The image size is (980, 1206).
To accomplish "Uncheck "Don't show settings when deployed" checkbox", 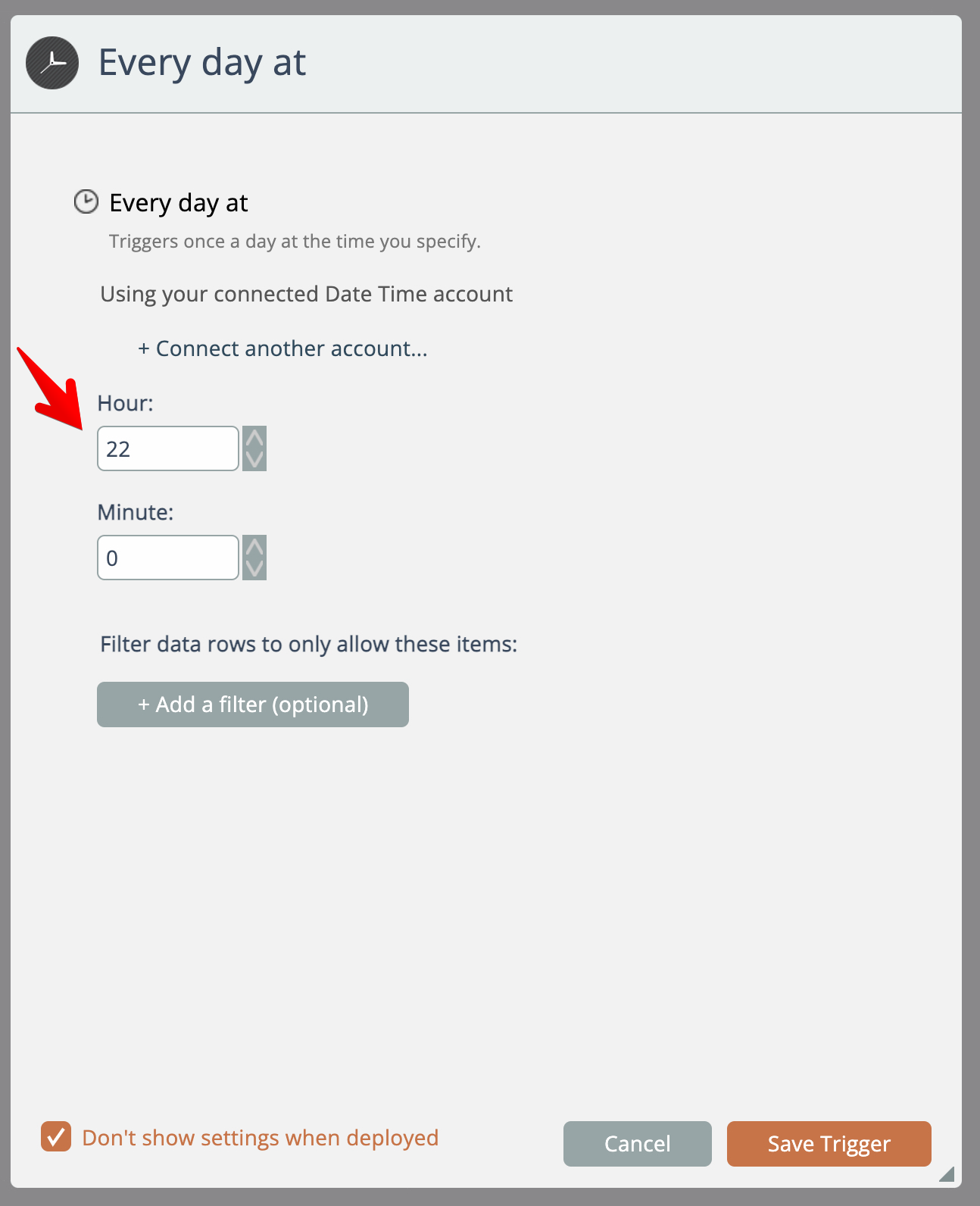I will (56, 1136).
